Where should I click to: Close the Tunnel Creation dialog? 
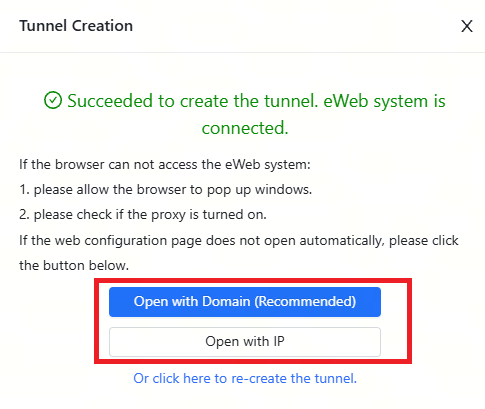point(467,26)
